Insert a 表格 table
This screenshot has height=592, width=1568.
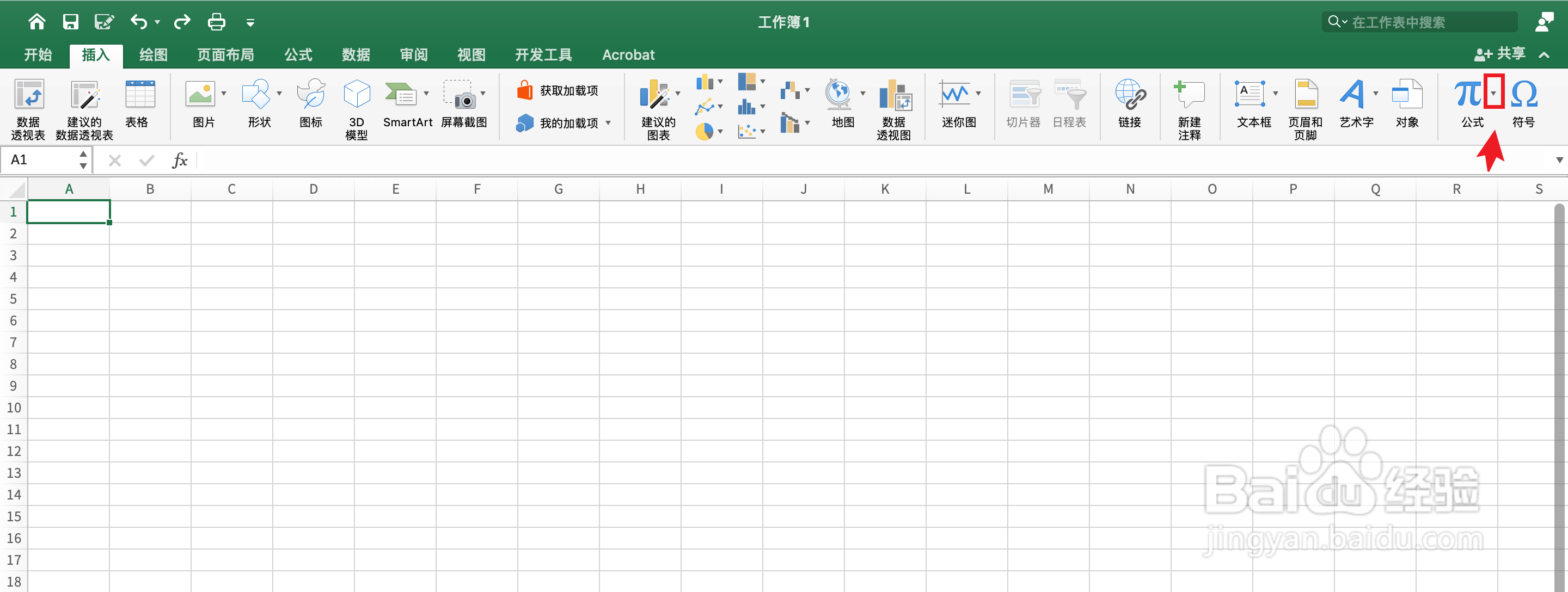(139, 103)
